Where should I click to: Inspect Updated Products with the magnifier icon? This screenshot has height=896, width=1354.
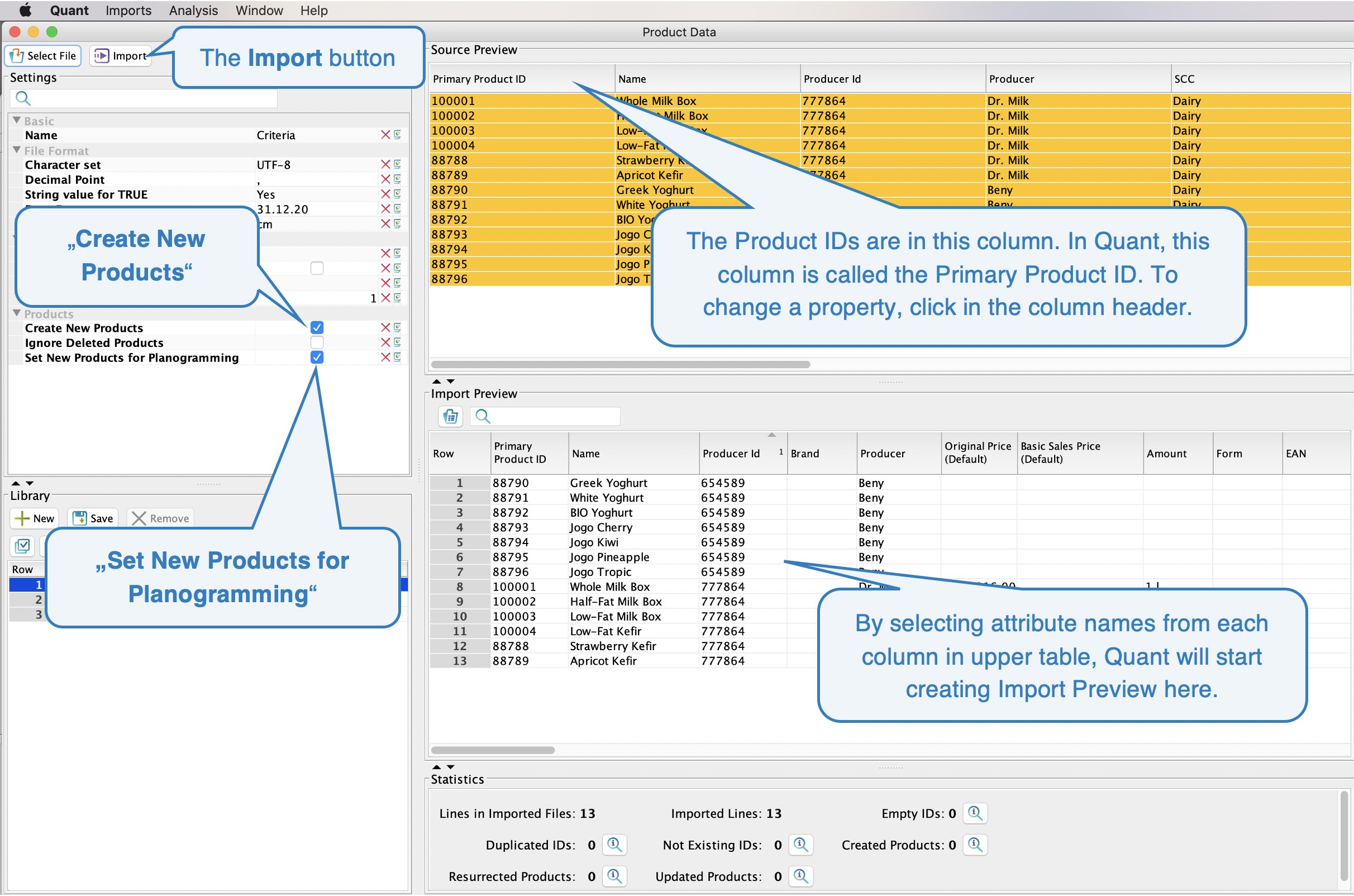[801, 876]
